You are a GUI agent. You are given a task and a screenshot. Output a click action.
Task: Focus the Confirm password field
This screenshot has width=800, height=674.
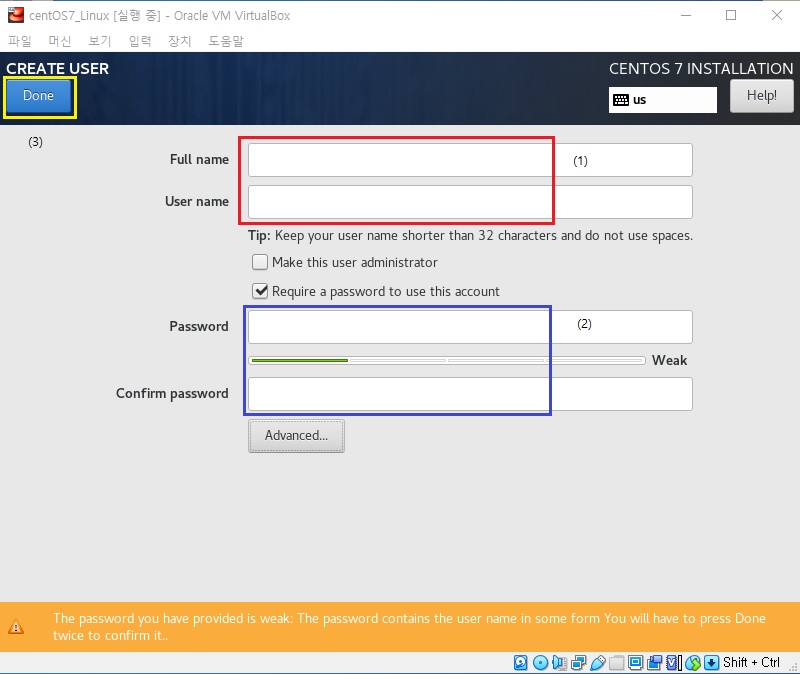click(x=470, y=394)
